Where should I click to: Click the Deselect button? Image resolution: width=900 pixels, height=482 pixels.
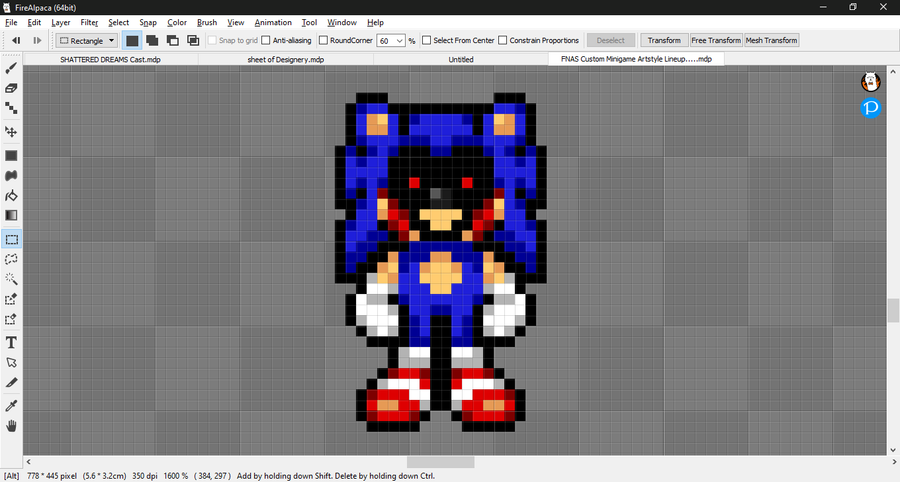tap(611, 40)
